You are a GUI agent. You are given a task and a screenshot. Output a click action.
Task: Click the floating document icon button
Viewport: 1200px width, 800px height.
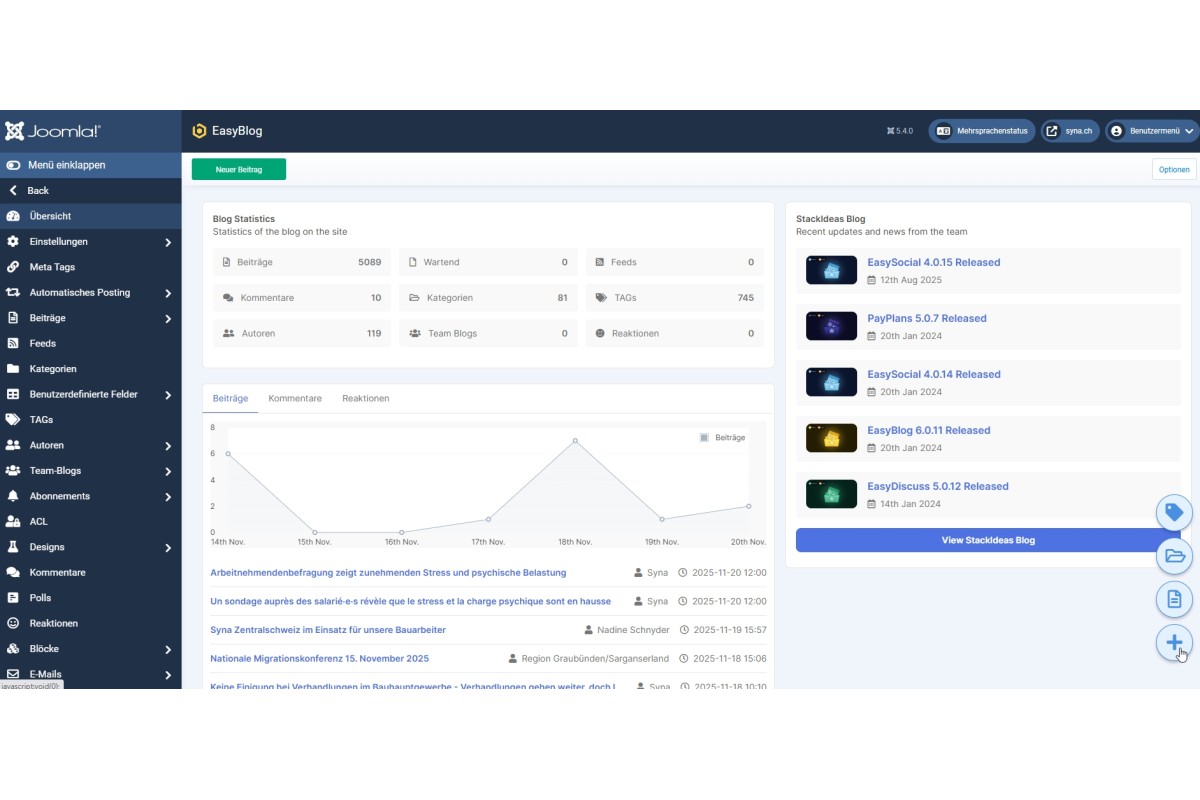[1174, 599]
